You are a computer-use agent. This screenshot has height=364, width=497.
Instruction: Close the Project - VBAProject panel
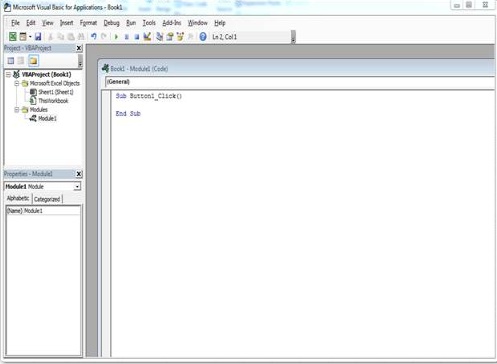(x=79, y=48)
